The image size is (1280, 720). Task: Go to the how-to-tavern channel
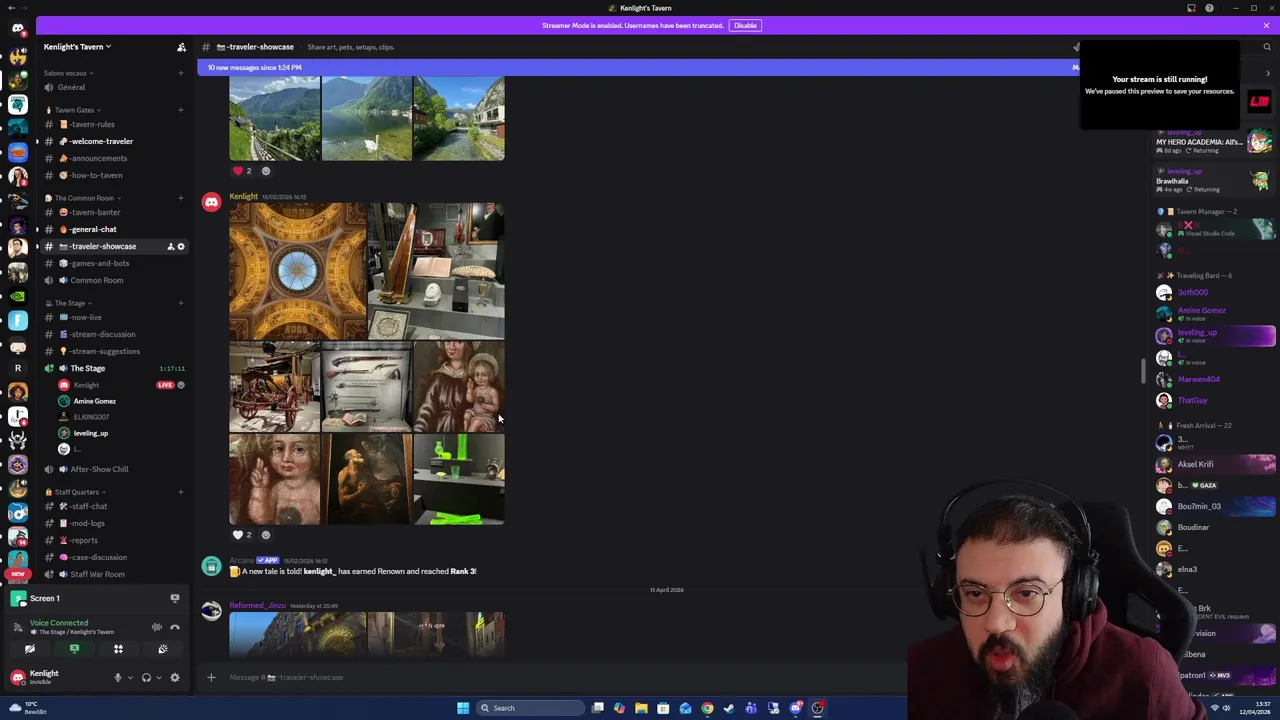[113, 175]
